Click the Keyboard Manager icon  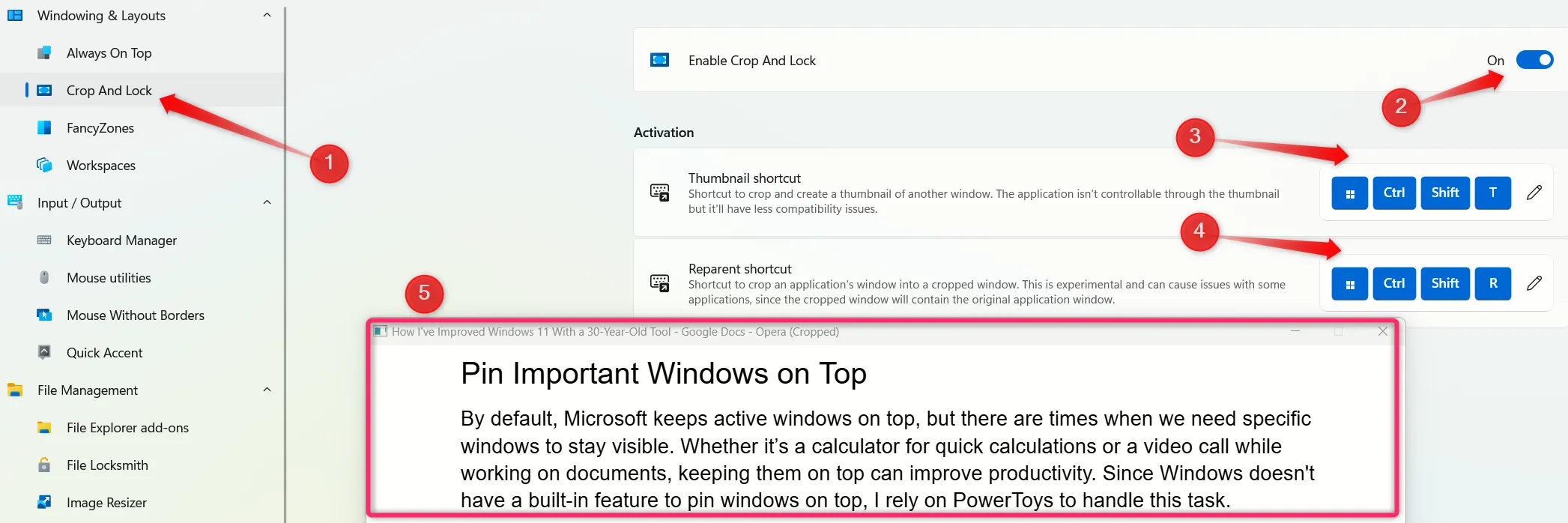pyautogui.click(x=44, y=240)
